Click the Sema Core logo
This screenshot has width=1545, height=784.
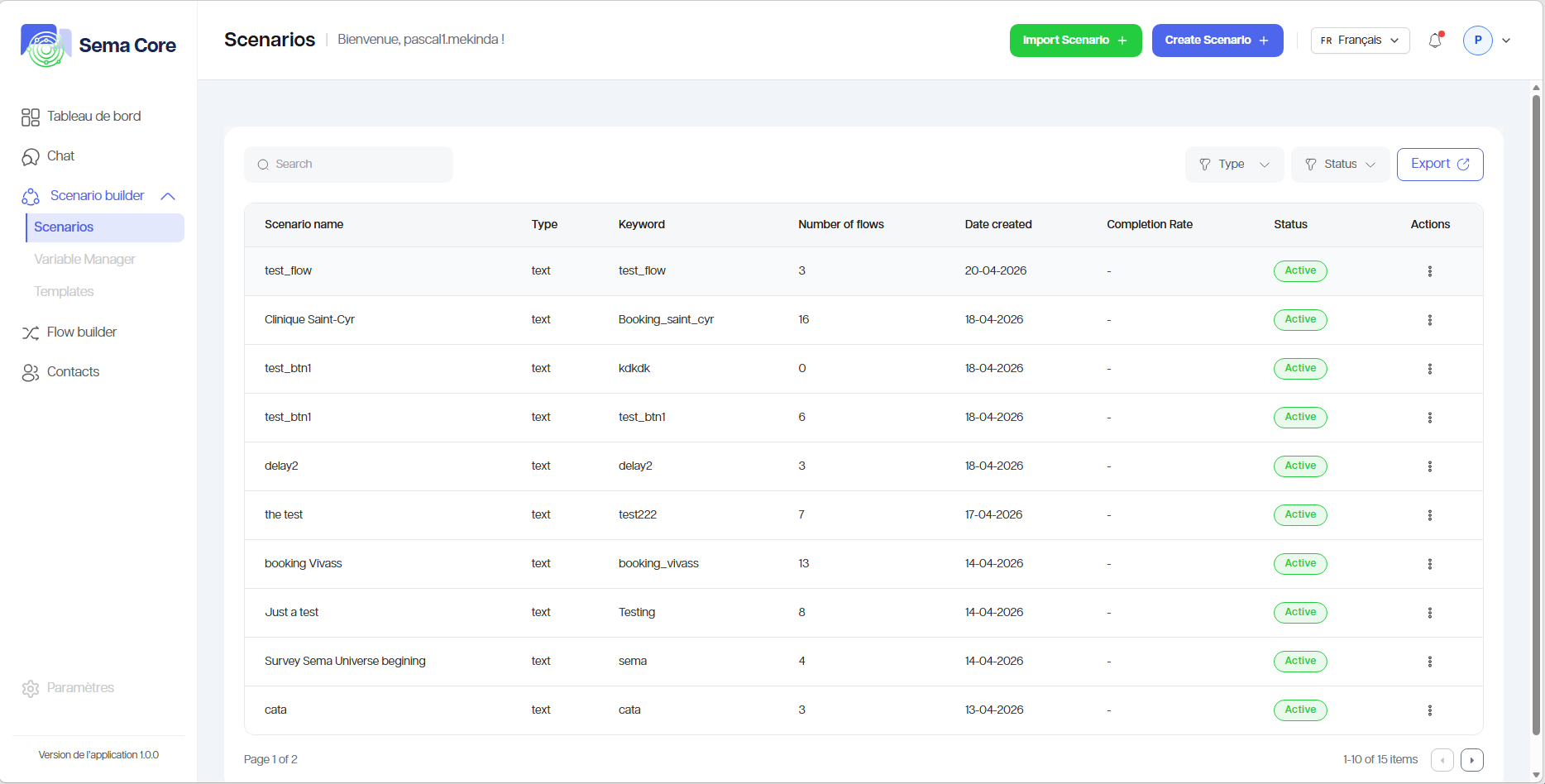[x=98, y=45]
